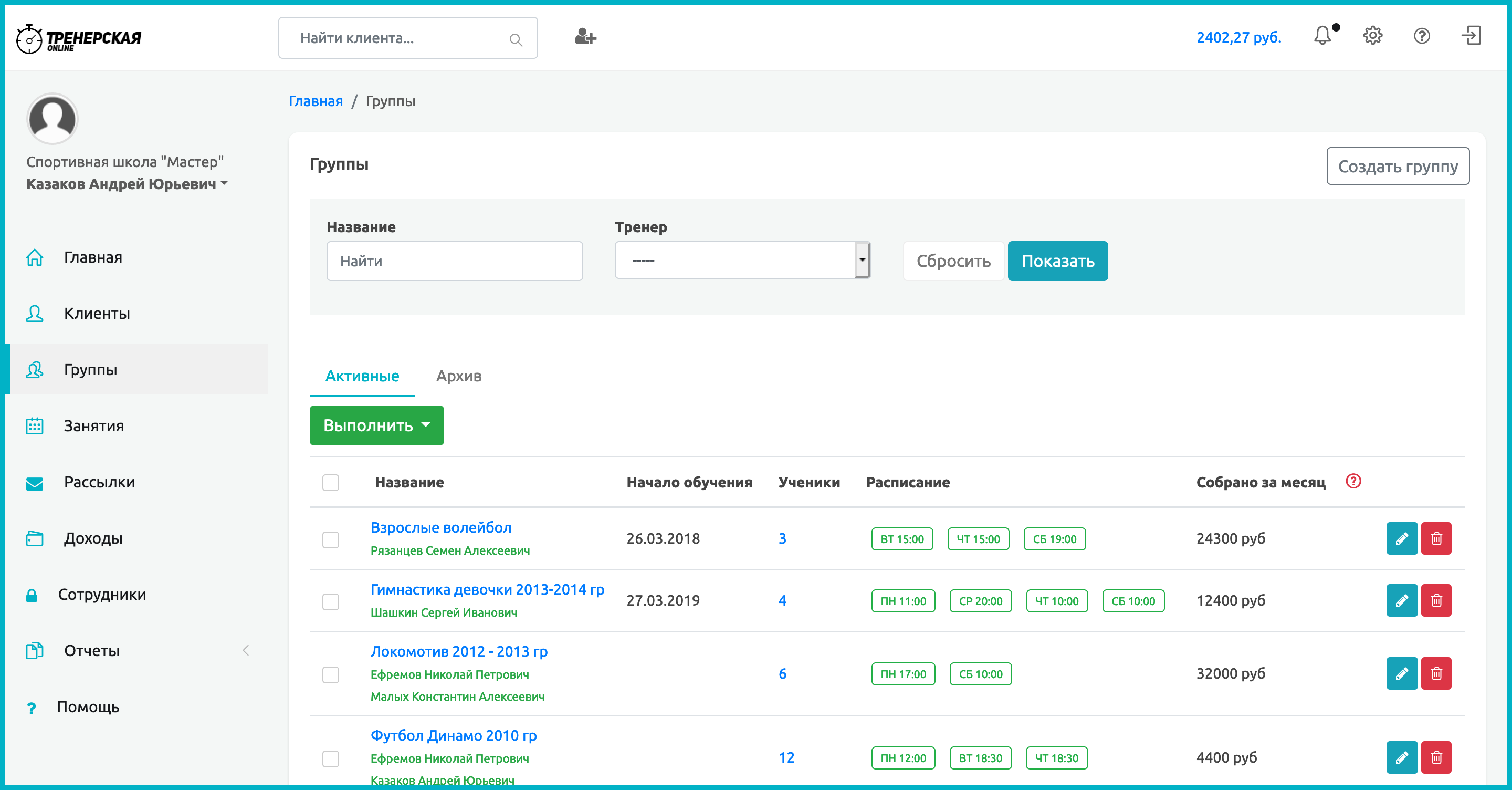Delete the Локомотив 2012 - 2013 гр group

tap(1436, 673)
